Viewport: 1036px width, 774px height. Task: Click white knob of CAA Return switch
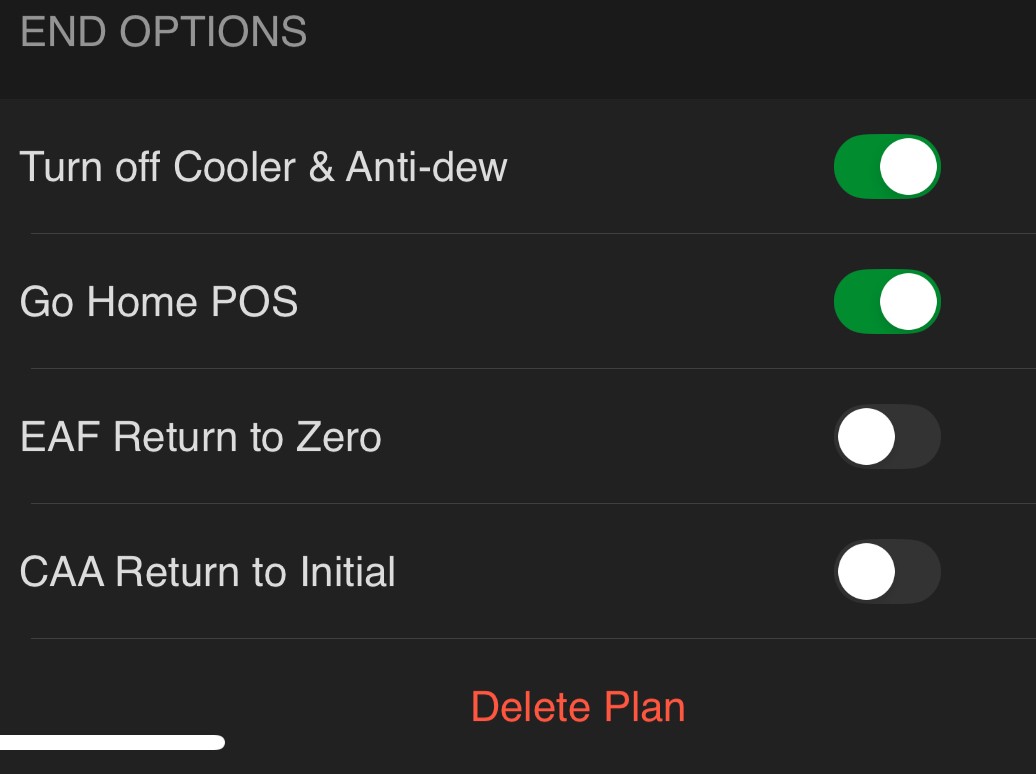[x=866, y=571]
